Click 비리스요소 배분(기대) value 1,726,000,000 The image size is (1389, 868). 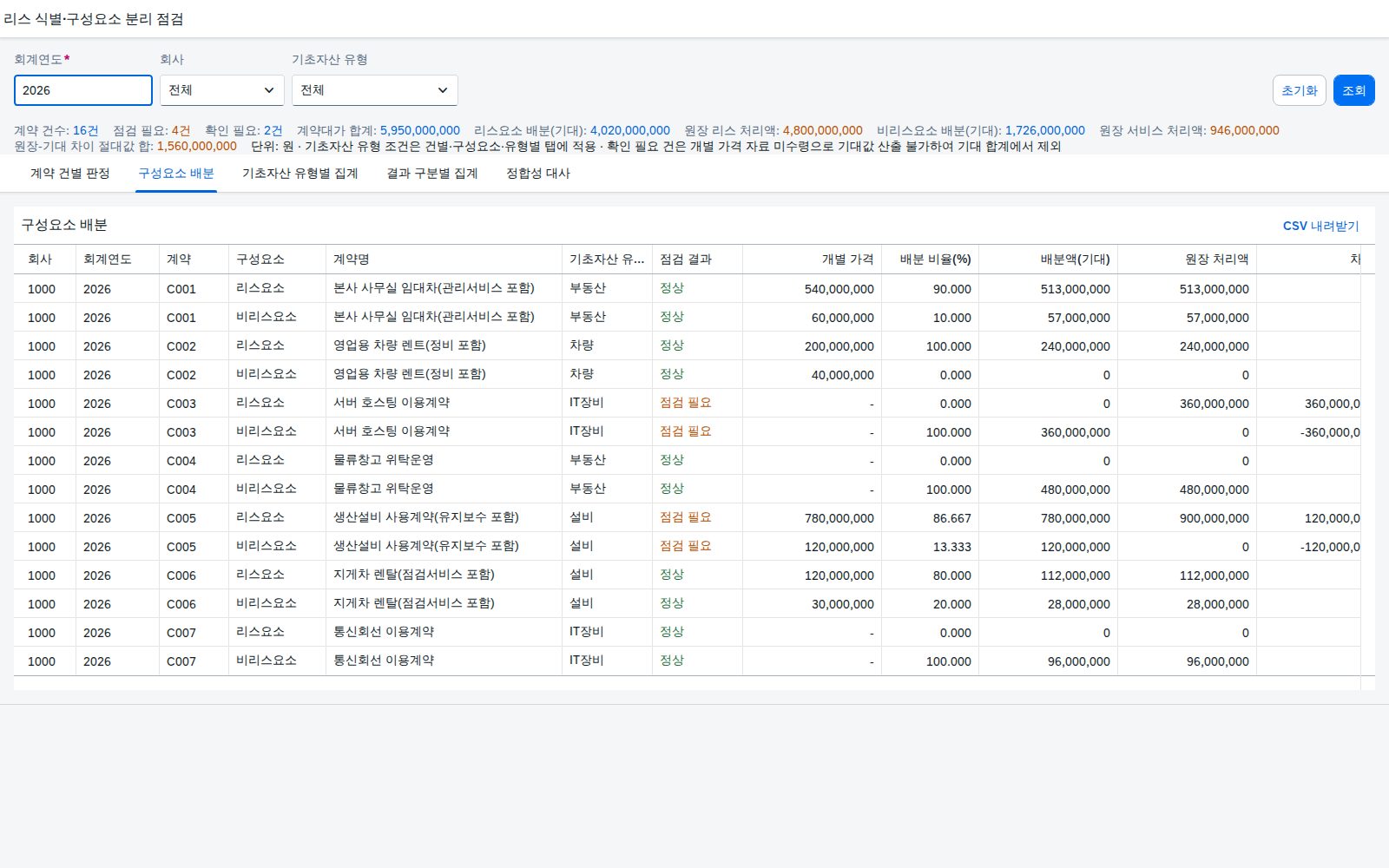1045,130
